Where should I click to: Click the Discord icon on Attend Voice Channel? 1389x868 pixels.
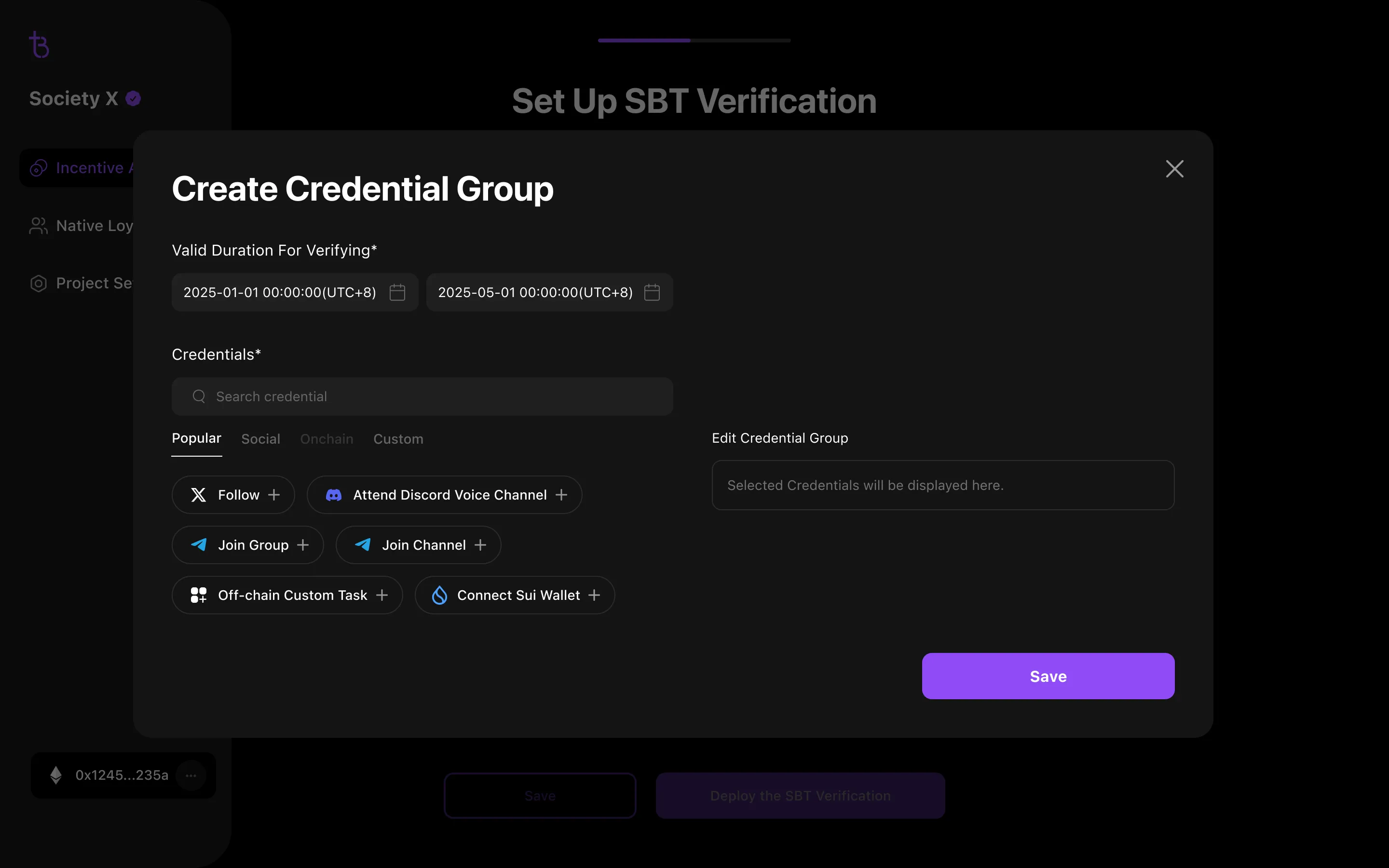click(x=333, y=495)
